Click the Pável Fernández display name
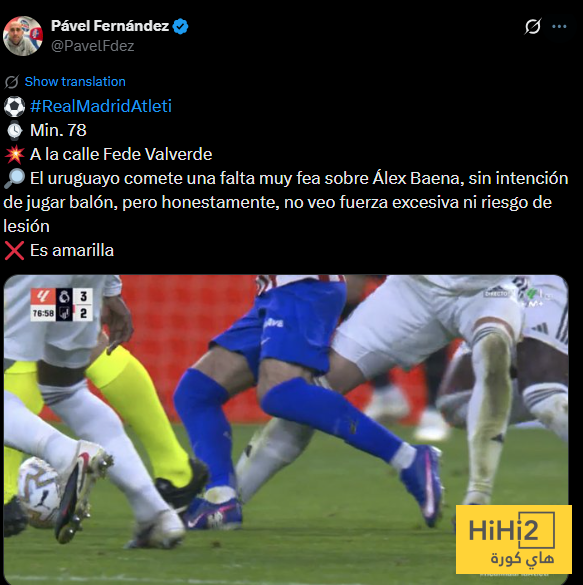The width and height of the screenshot is (583, 585). click(x=110, y=26)
